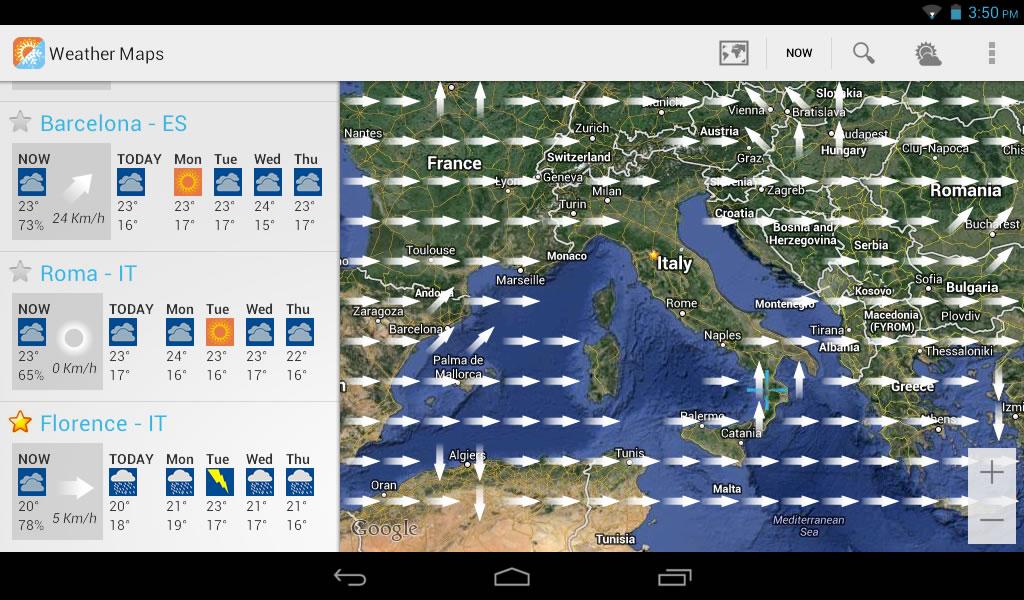This screenshot has width=1024, height=600.
Task: Click the Rome label on the map
Action: (x=681, y=304)
